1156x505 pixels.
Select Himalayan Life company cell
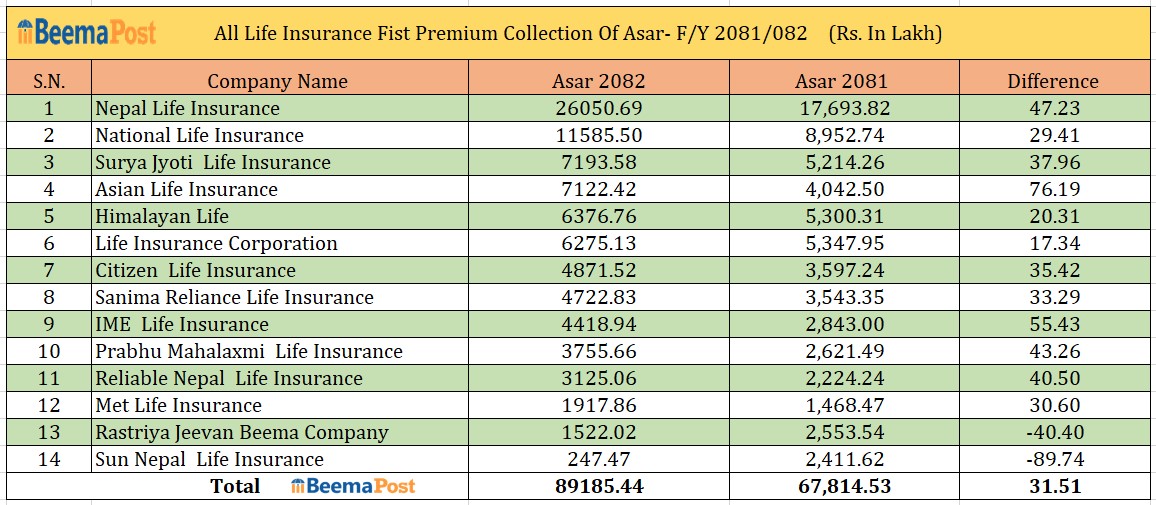click(x=162, y=216)
